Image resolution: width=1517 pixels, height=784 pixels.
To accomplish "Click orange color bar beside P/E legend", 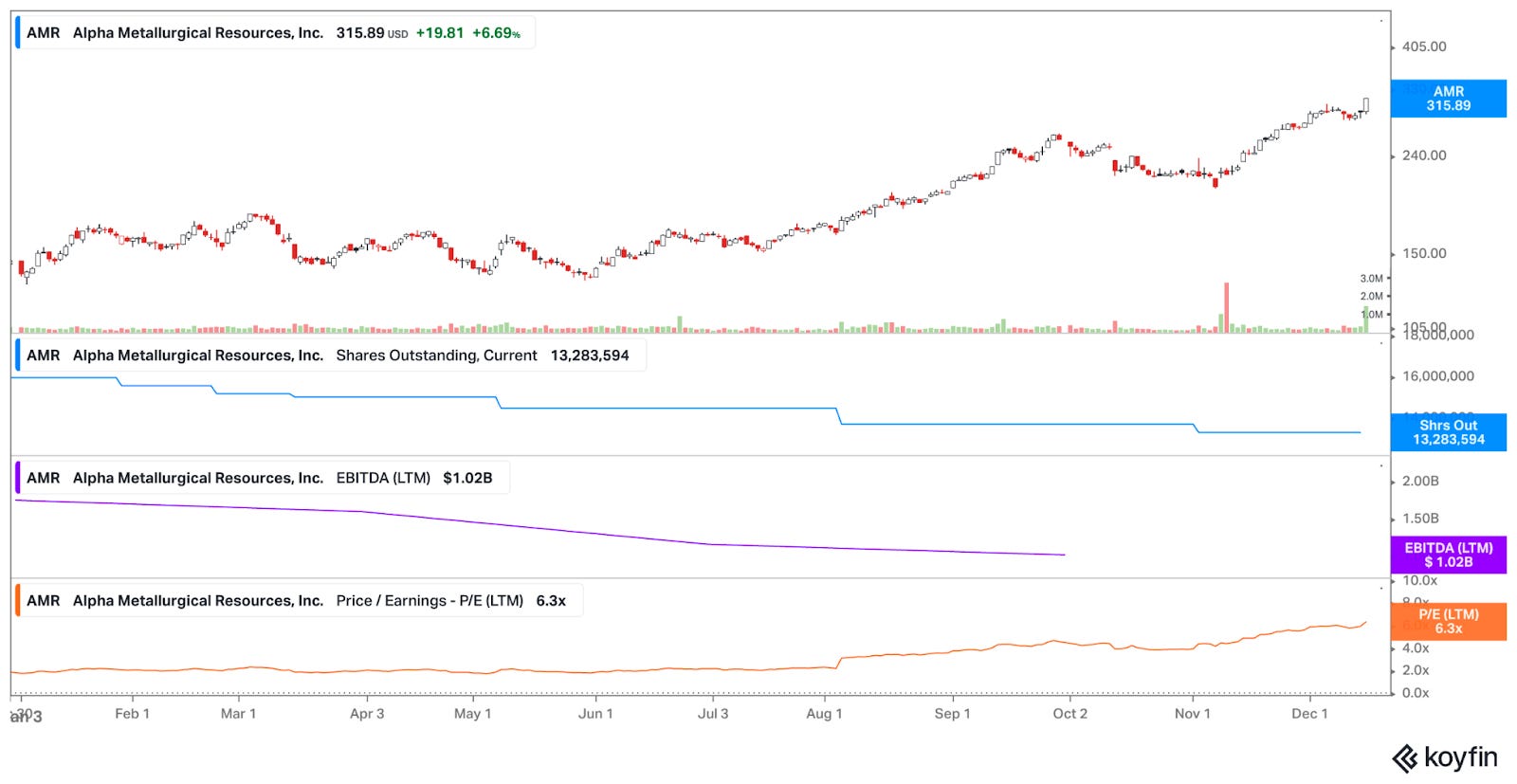I will click(17, 601).
